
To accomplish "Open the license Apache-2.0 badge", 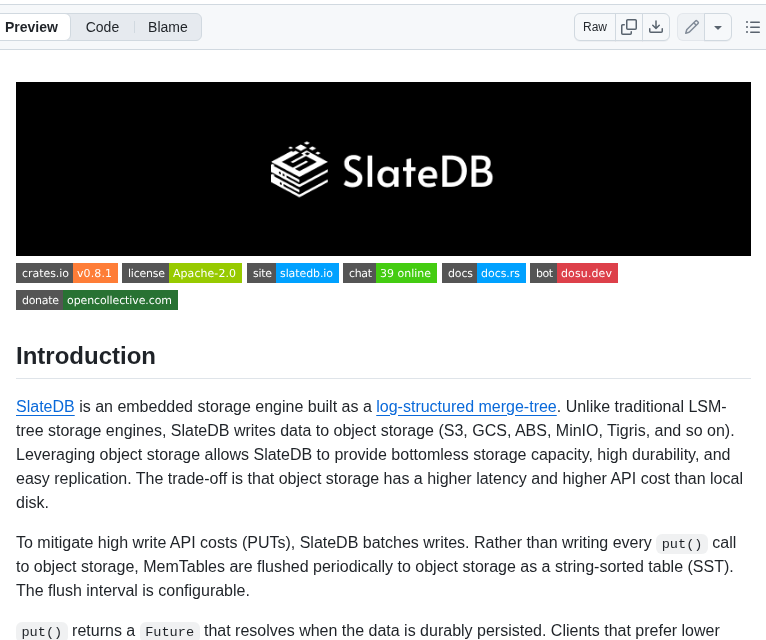I will 182,273.
